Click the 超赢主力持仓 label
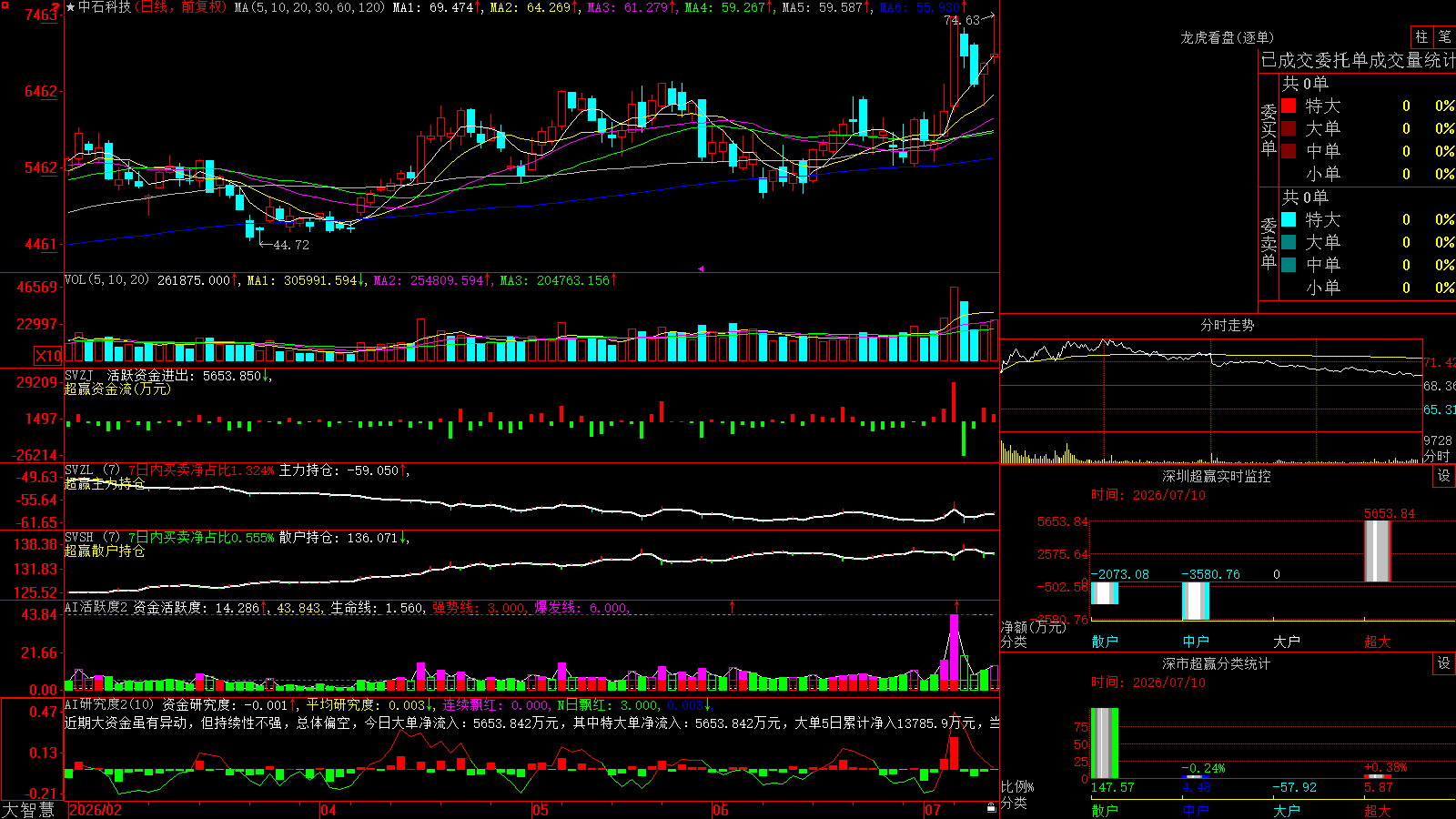The width and height of the screenshot is (1456, 819). coord(105,483)
